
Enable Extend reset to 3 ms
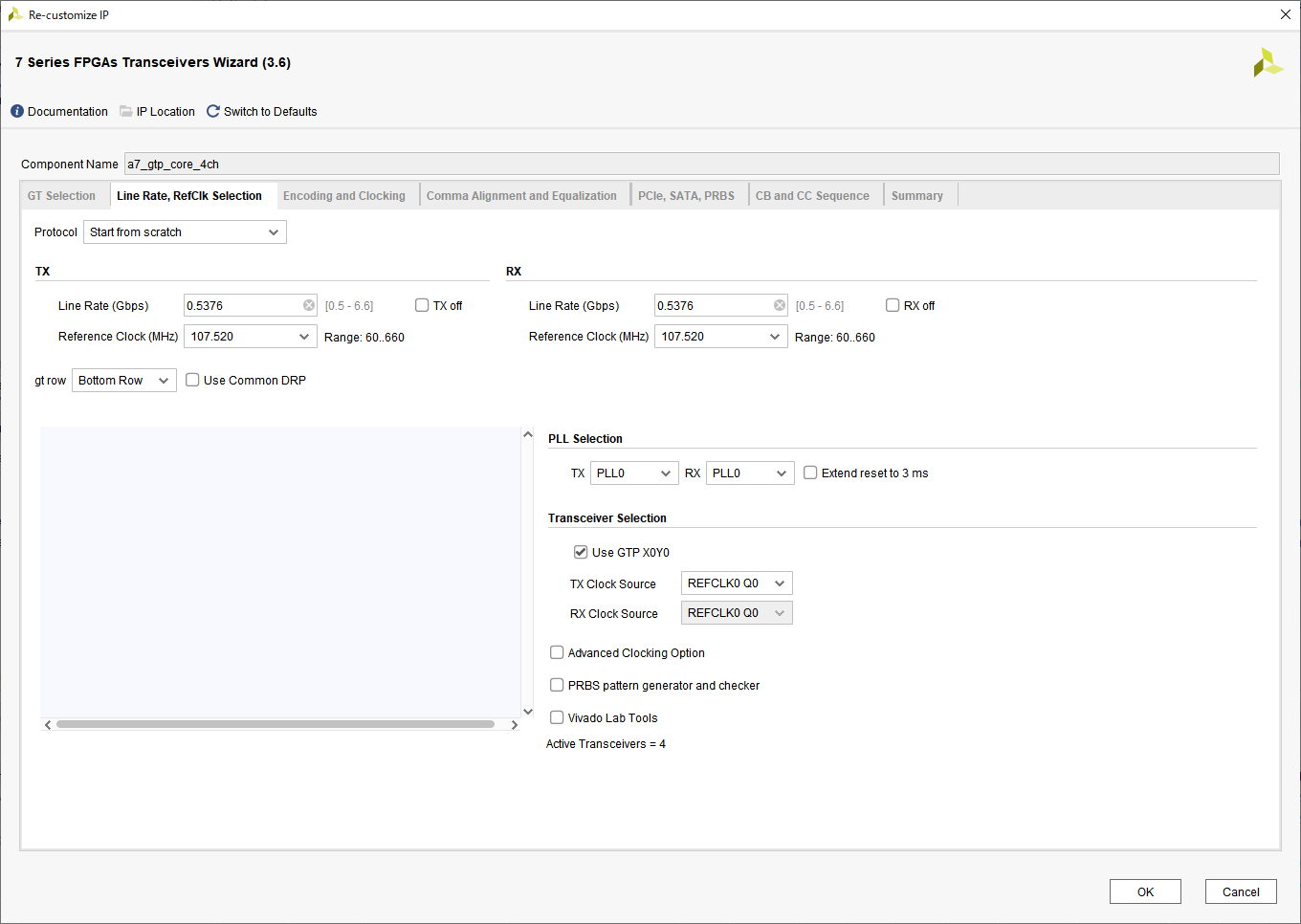[810, 473]
